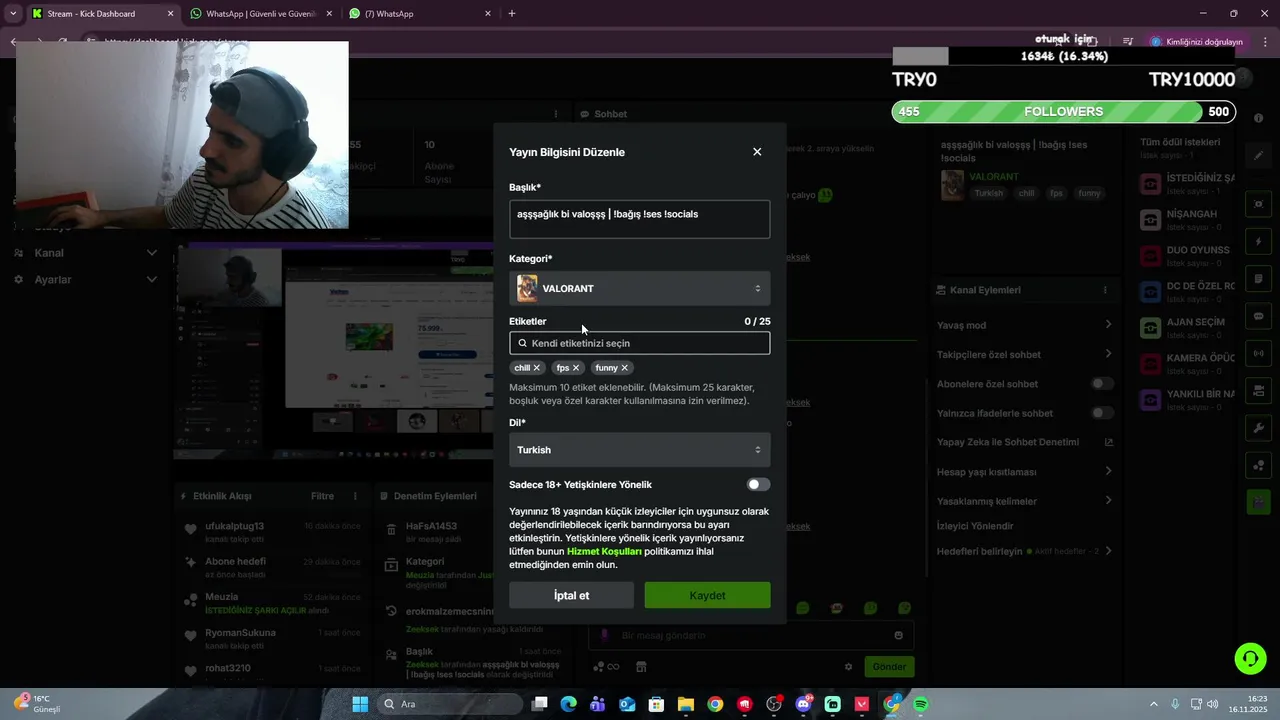Image resolution: width=1280 pixels, height=720 pixels.
Task: Click the broadcast signal icon in right sidebar
Action: tap(1258, 353)
